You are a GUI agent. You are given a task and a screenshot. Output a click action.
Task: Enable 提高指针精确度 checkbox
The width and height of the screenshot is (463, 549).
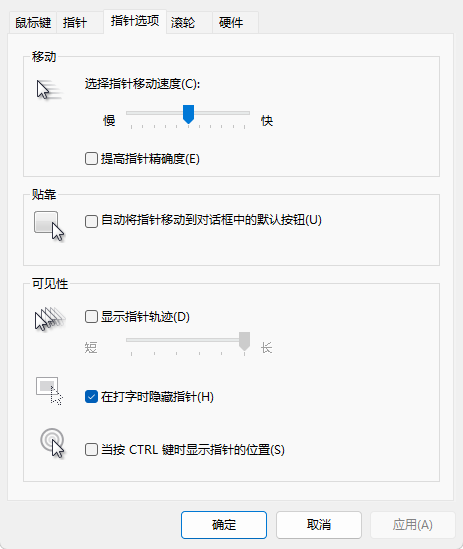point(91,159)
